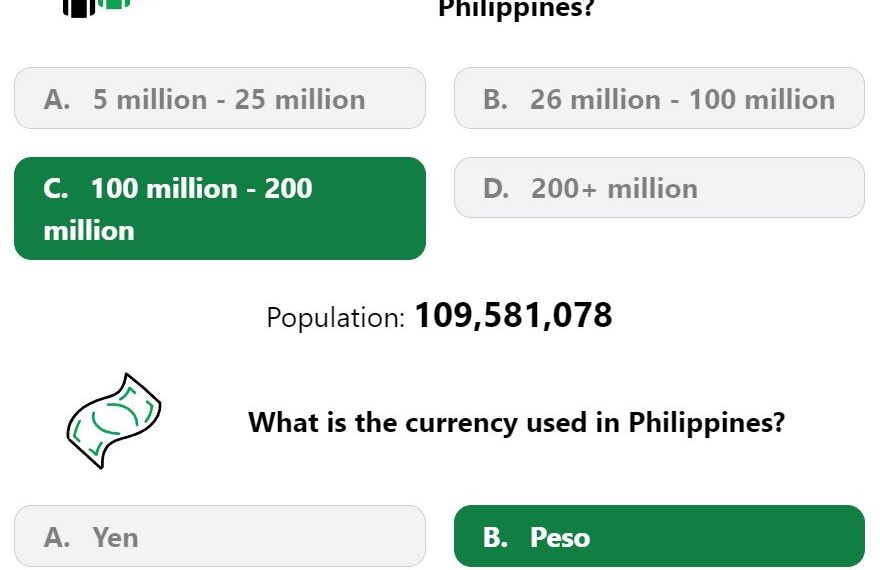The image size is (880, 570).
Task: Select the '200+ million' answer option
Action: click(659, 187)
